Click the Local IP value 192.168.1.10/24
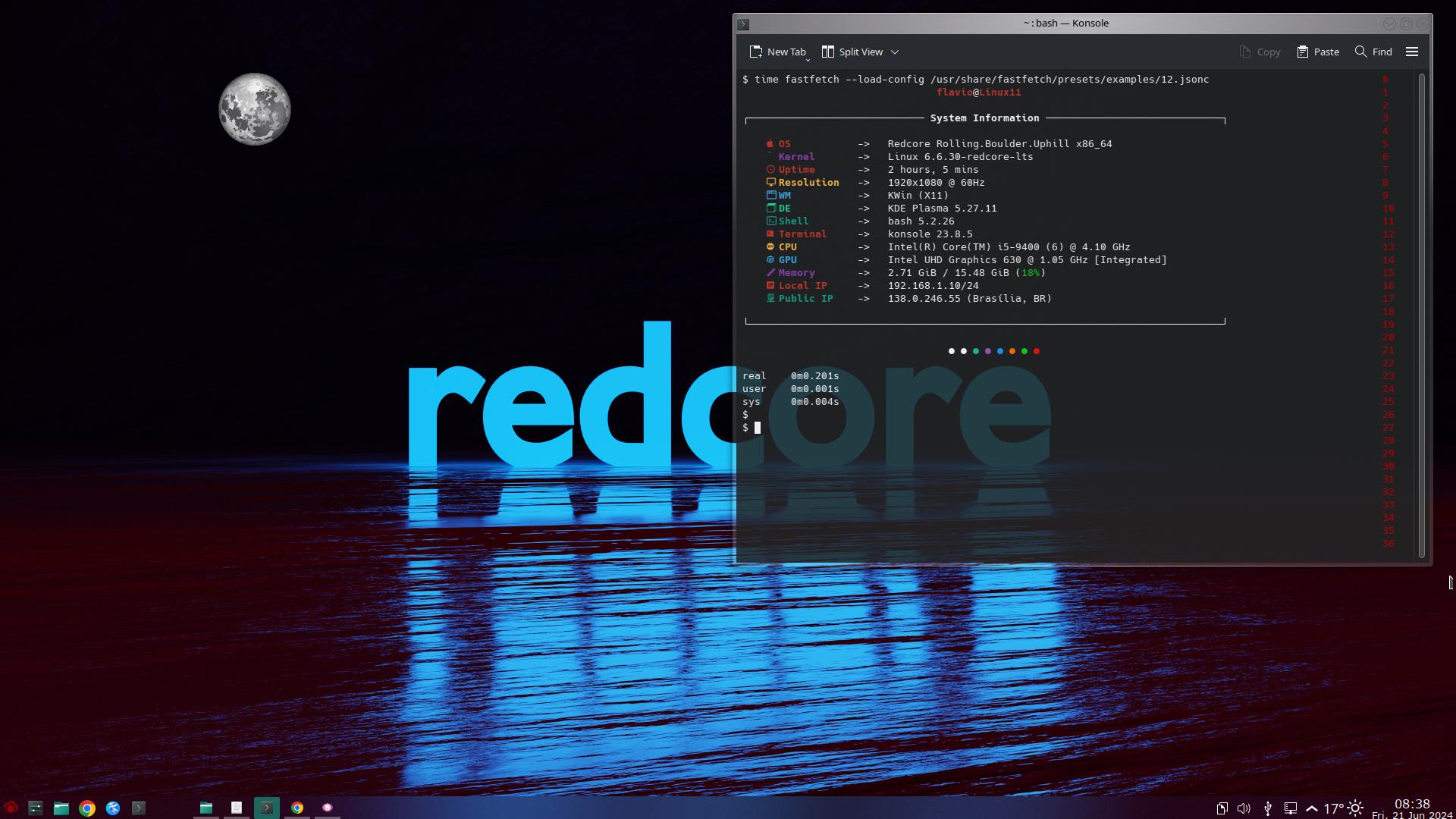 (933, 286)
